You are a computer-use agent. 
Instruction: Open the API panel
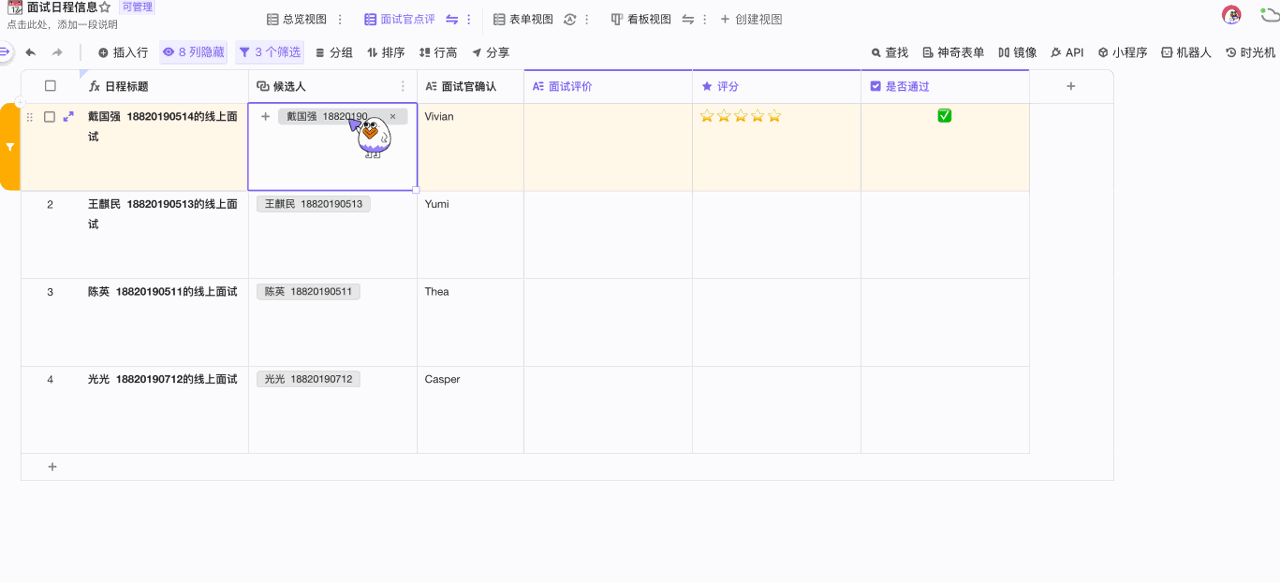point(1067,53)
